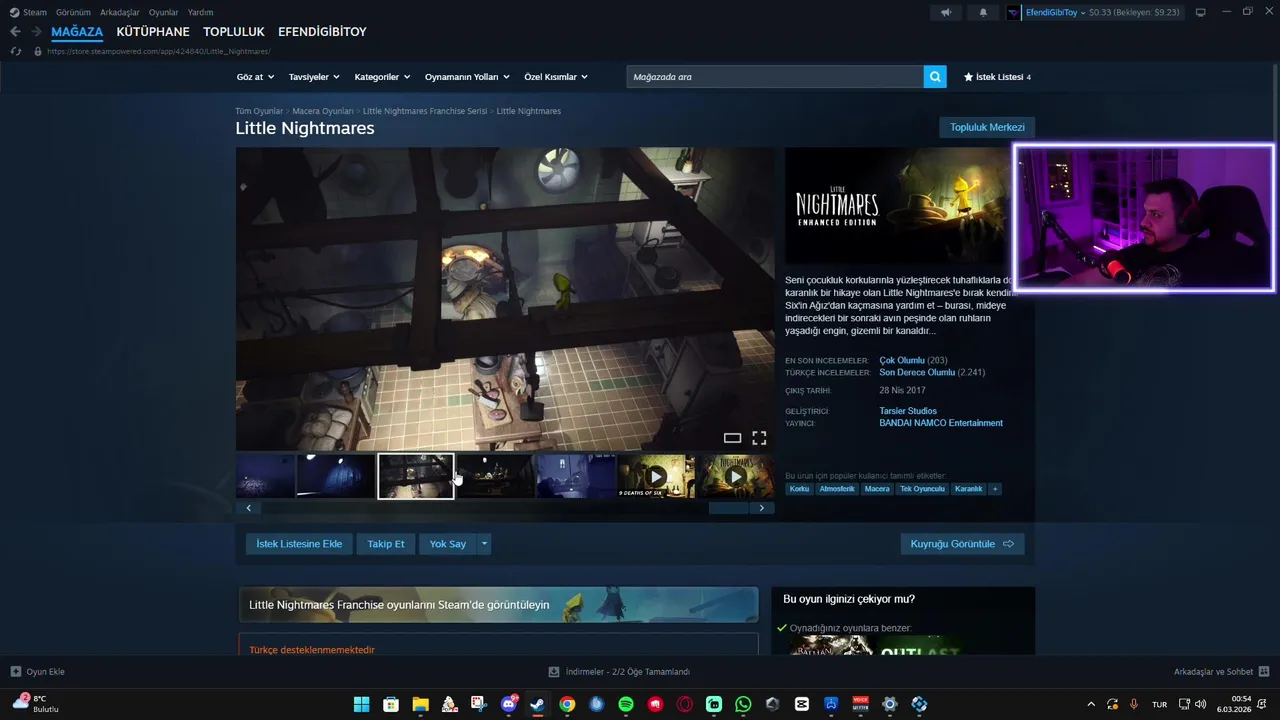Open Google Chrome from the taskbar
Screen dimensions: 1280x720
[x=567, y=704]
